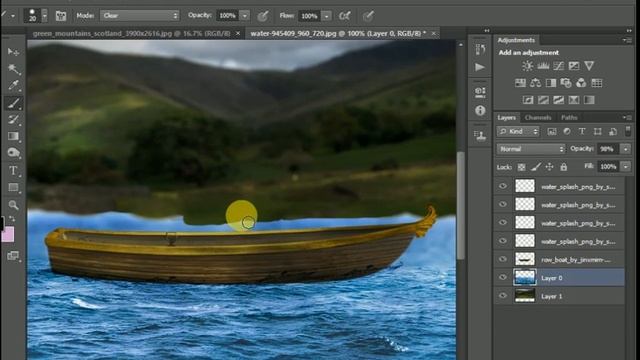Add an Exposure adjustment

pos(574,66)
